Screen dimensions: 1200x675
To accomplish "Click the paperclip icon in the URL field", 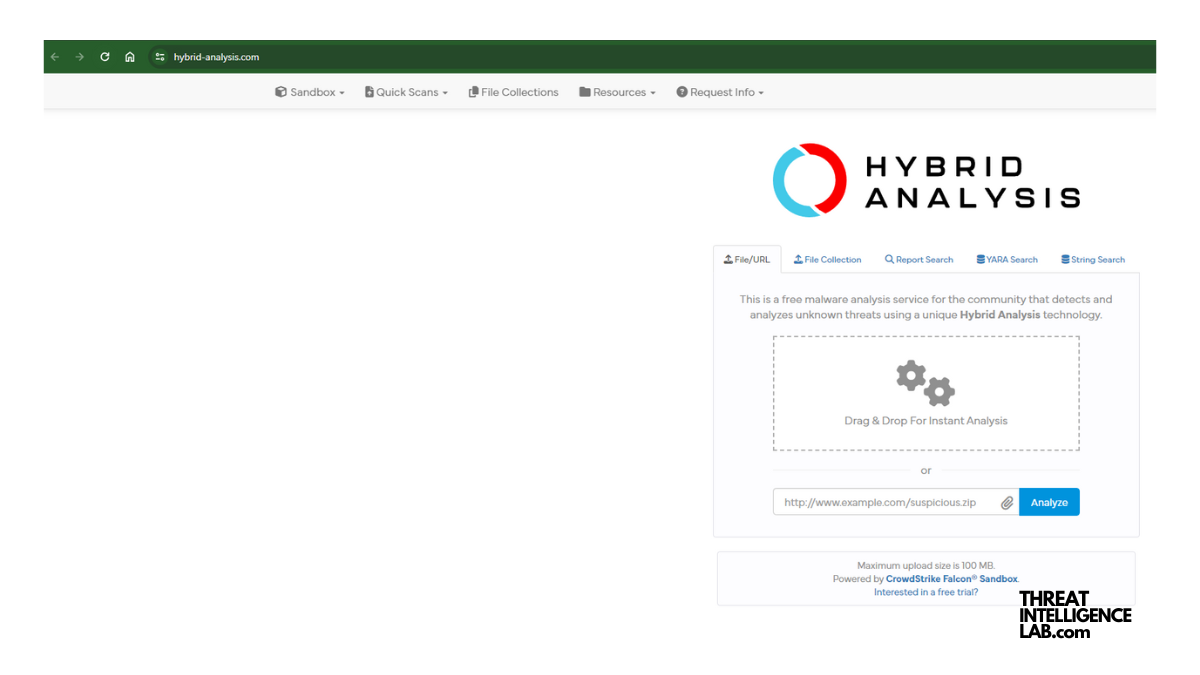I will 1007,502.
